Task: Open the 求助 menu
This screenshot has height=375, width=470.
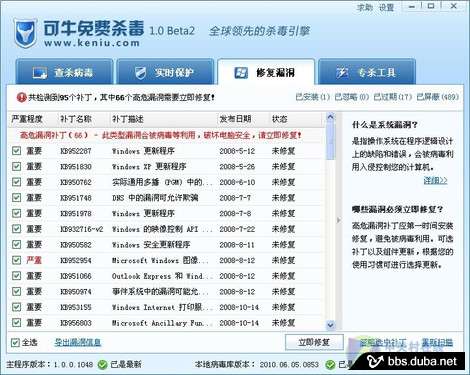Action: [x=365, y=7]
